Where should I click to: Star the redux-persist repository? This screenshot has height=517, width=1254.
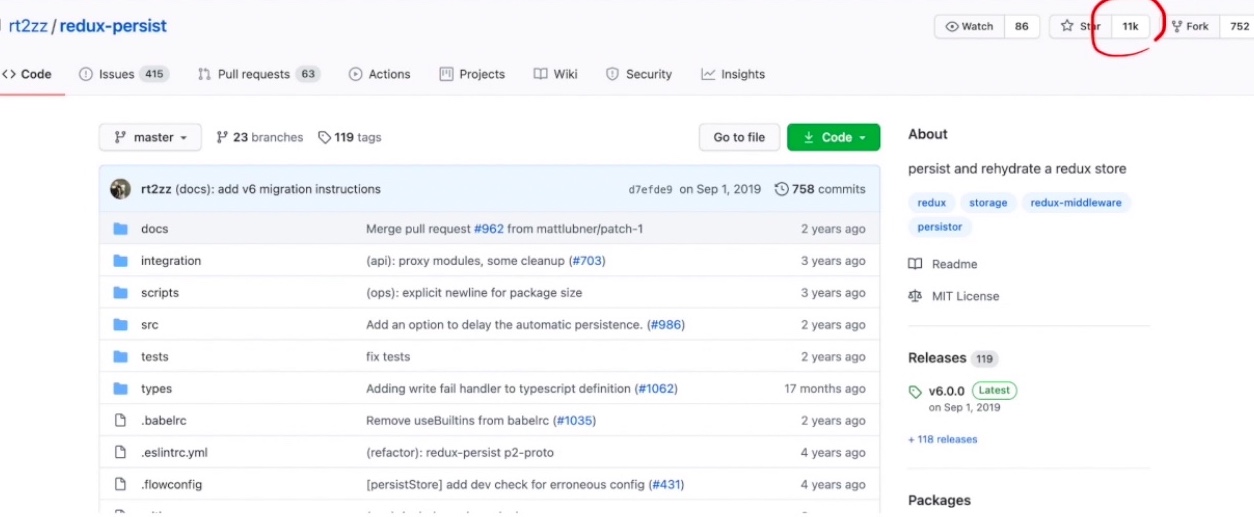pos(1081,27)
